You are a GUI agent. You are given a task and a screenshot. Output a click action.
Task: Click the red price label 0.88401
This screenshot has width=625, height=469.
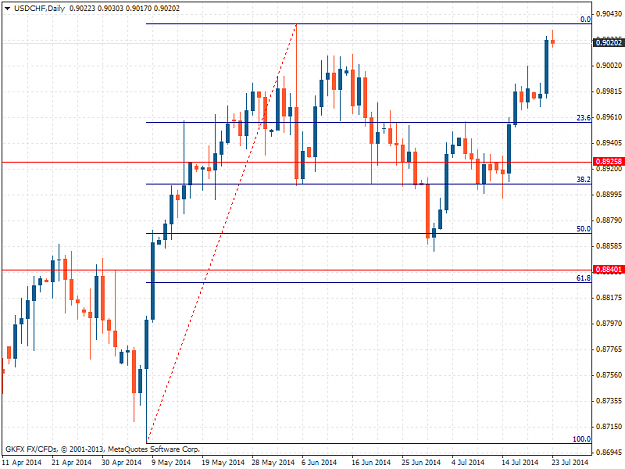pos(609,270)
